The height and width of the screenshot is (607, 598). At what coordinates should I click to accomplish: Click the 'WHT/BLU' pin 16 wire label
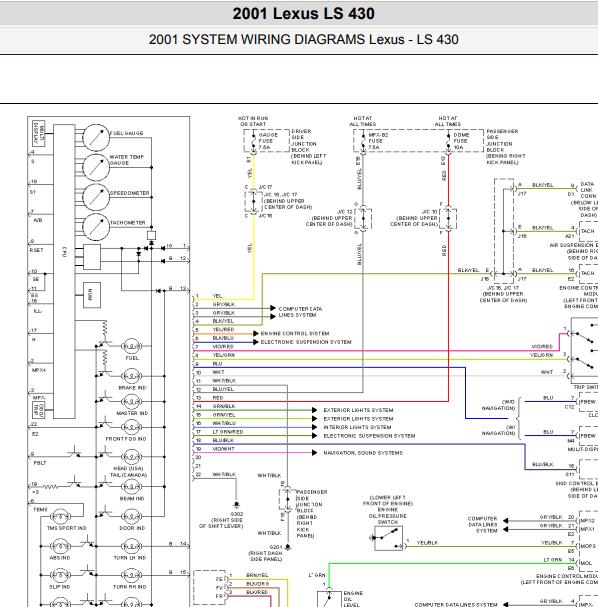point(224,423)
